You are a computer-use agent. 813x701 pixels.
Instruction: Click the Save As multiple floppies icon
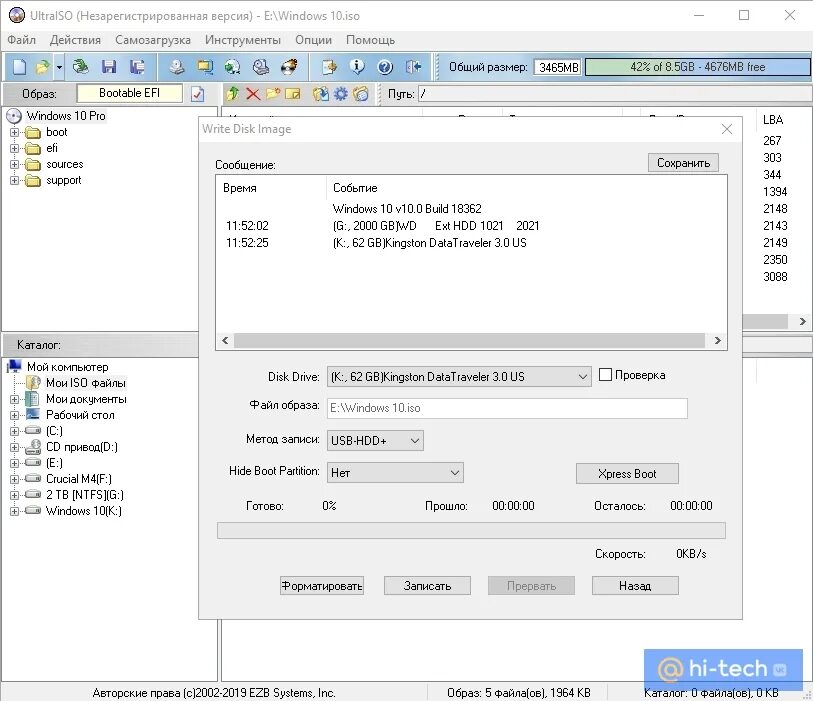[x=137, y=67]
